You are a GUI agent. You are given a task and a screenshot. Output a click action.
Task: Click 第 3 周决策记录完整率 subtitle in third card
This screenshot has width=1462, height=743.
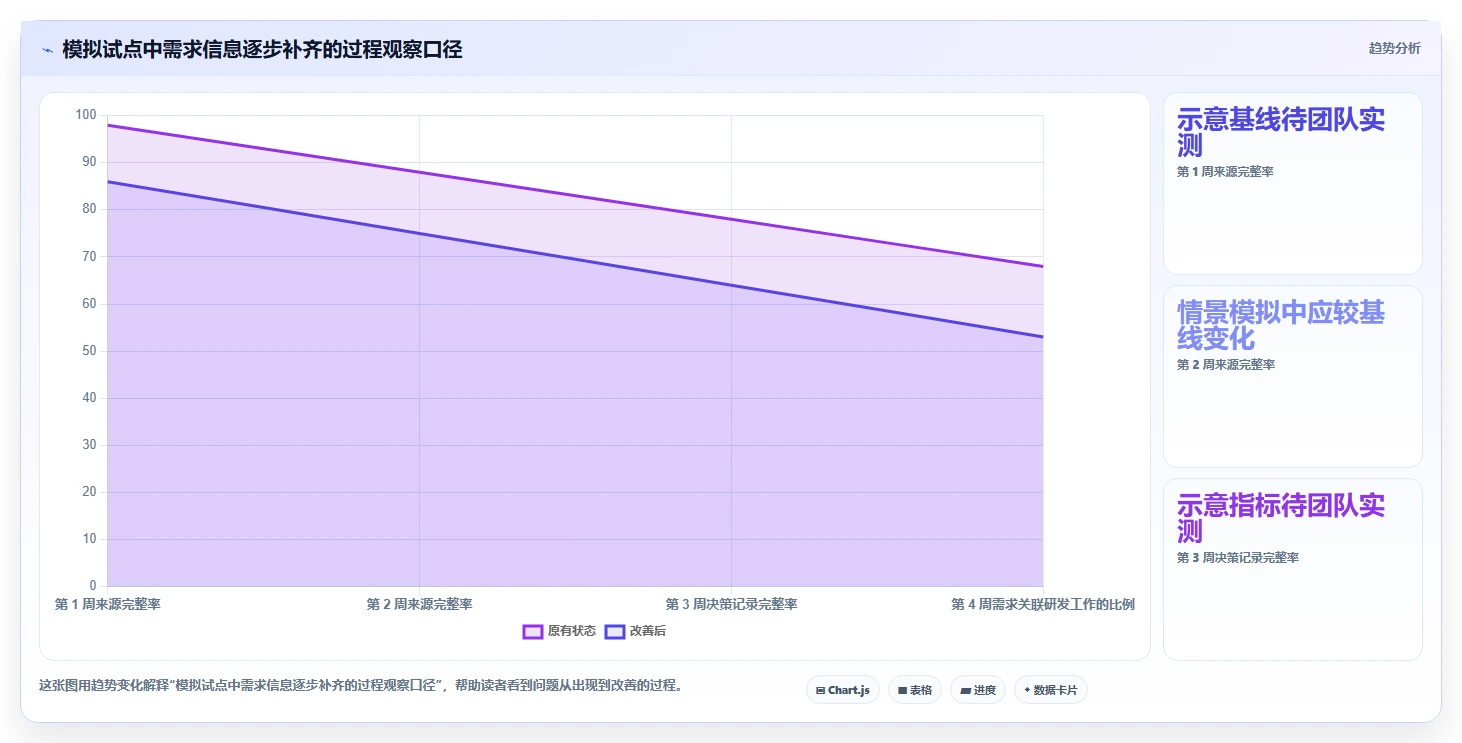click(x=1238, y=558)
